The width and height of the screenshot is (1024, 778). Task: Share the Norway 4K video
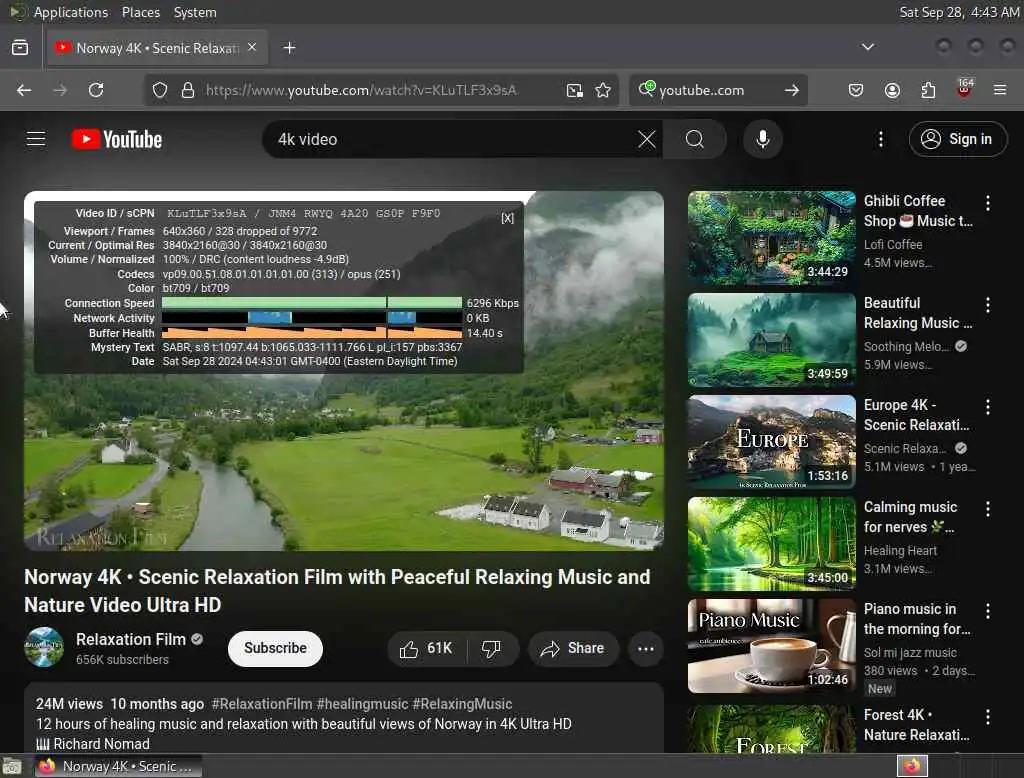point(573,649)
